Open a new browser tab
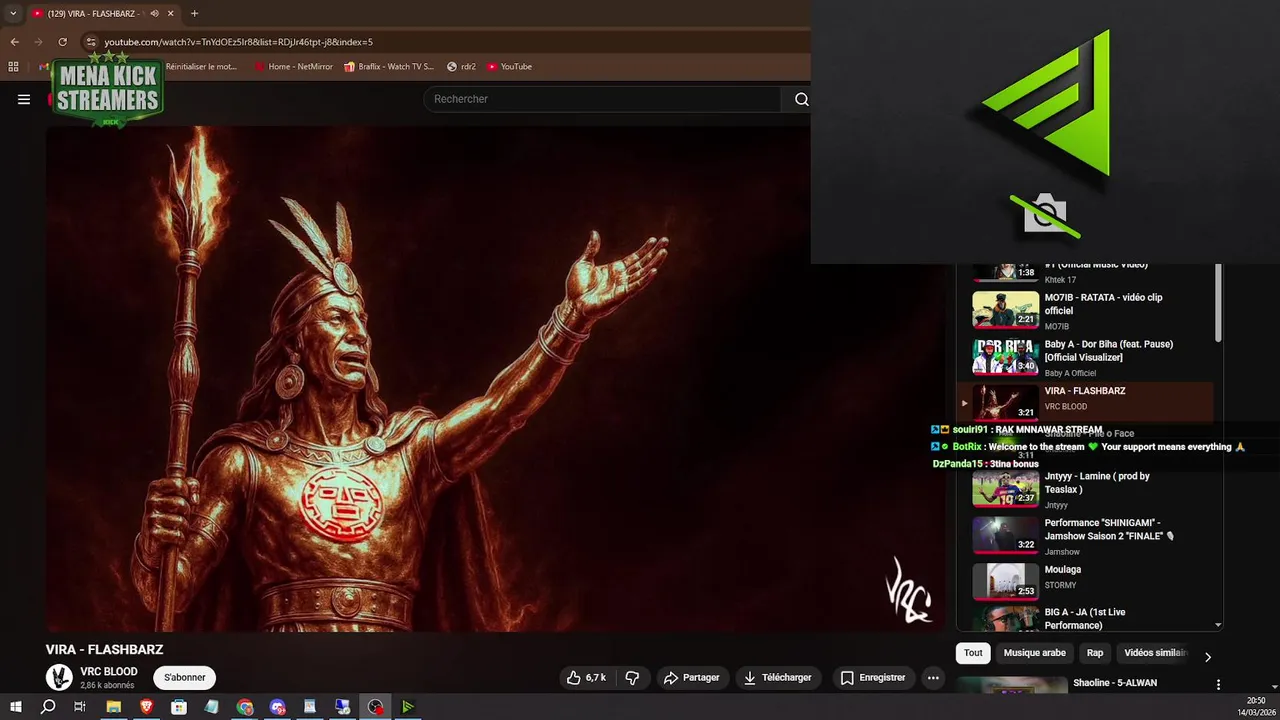 coord(194,14)
